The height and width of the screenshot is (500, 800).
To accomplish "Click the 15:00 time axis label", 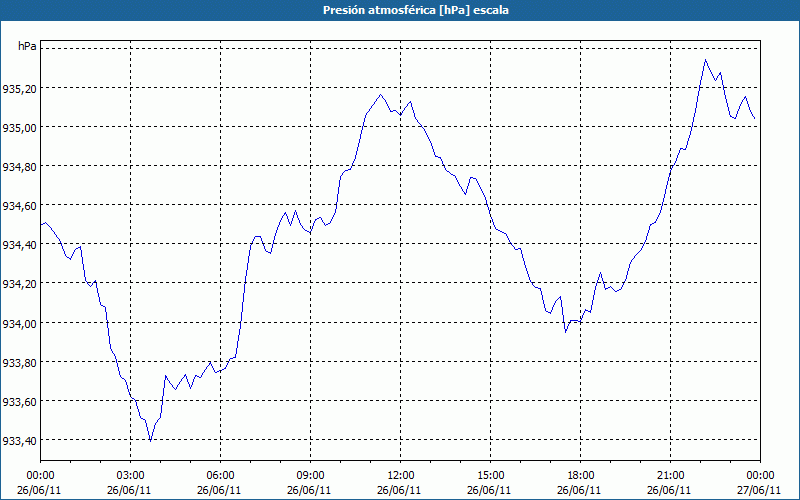I will [x=490, y=476].
